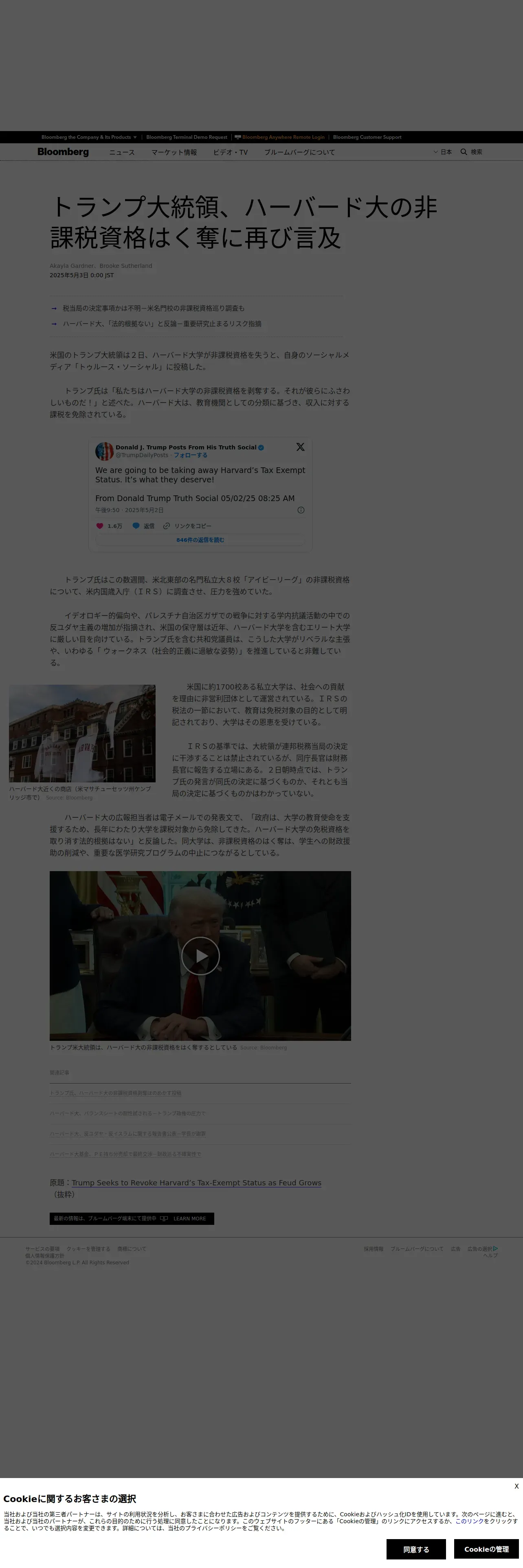Click the heart like icon on tweet
The image size is (523, 1568).
pos(100,526)
